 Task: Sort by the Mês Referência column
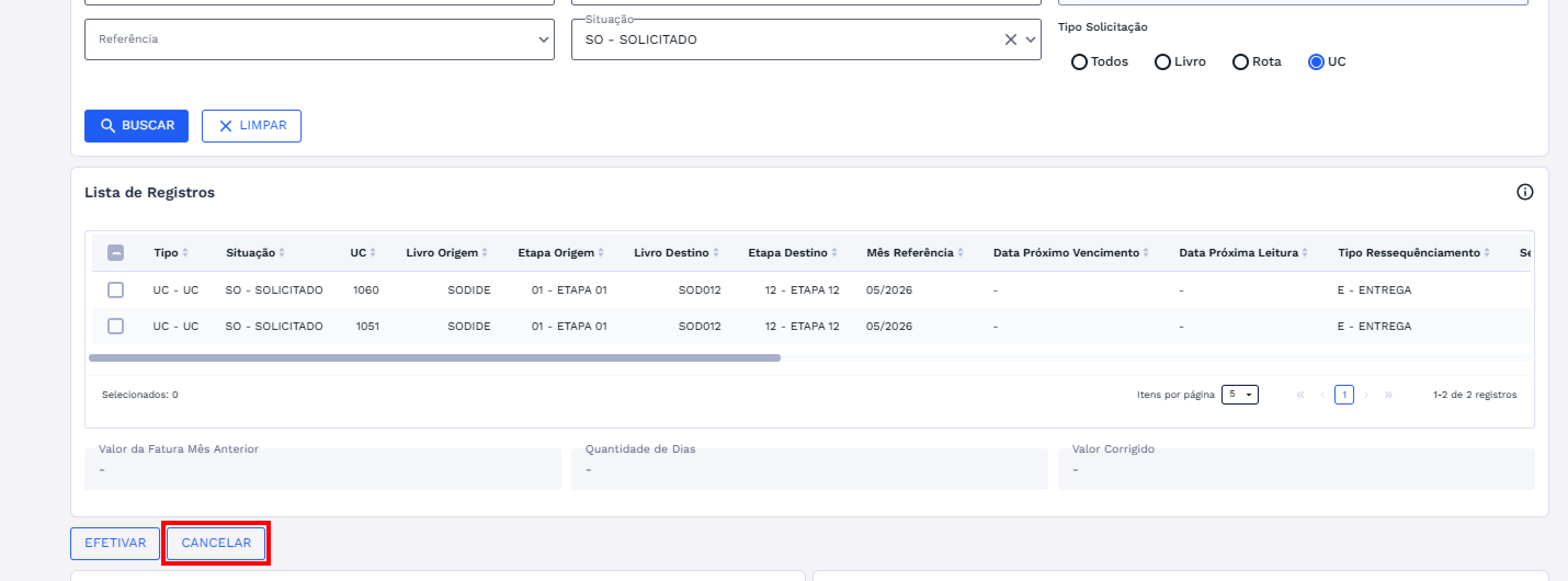point(915,253)
